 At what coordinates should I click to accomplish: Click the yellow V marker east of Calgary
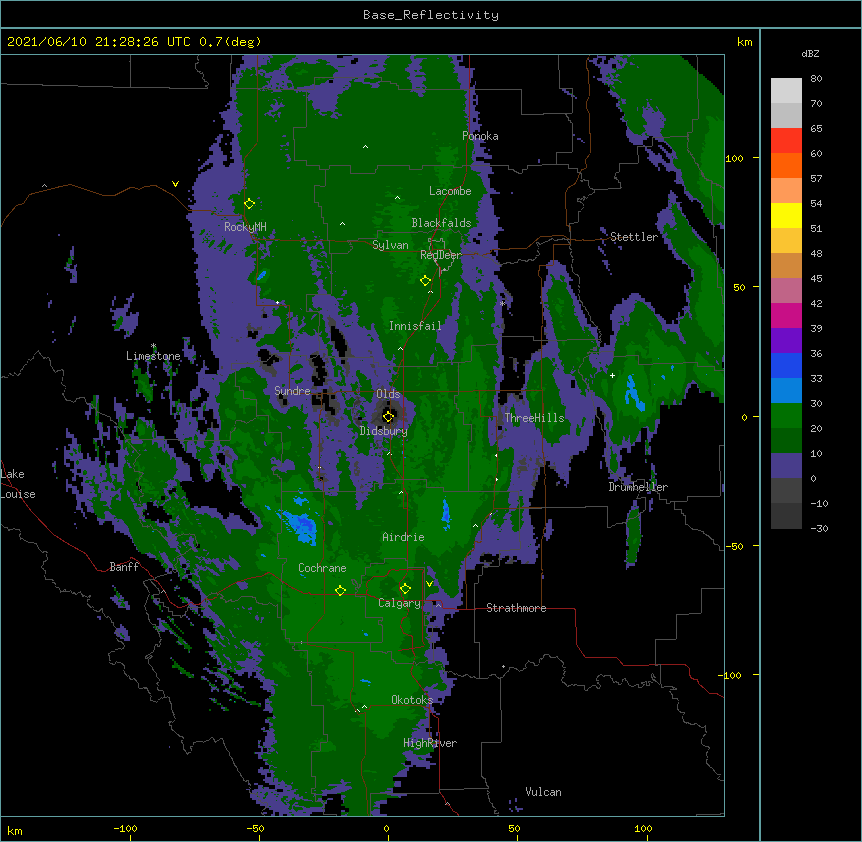tap(429, 584)
